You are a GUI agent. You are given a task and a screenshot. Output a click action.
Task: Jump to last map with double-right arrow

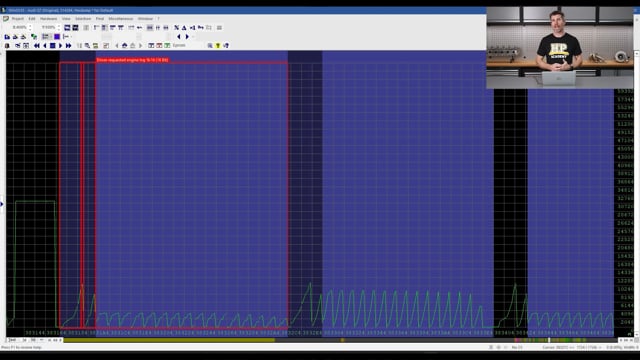click(x=68, y=46)
